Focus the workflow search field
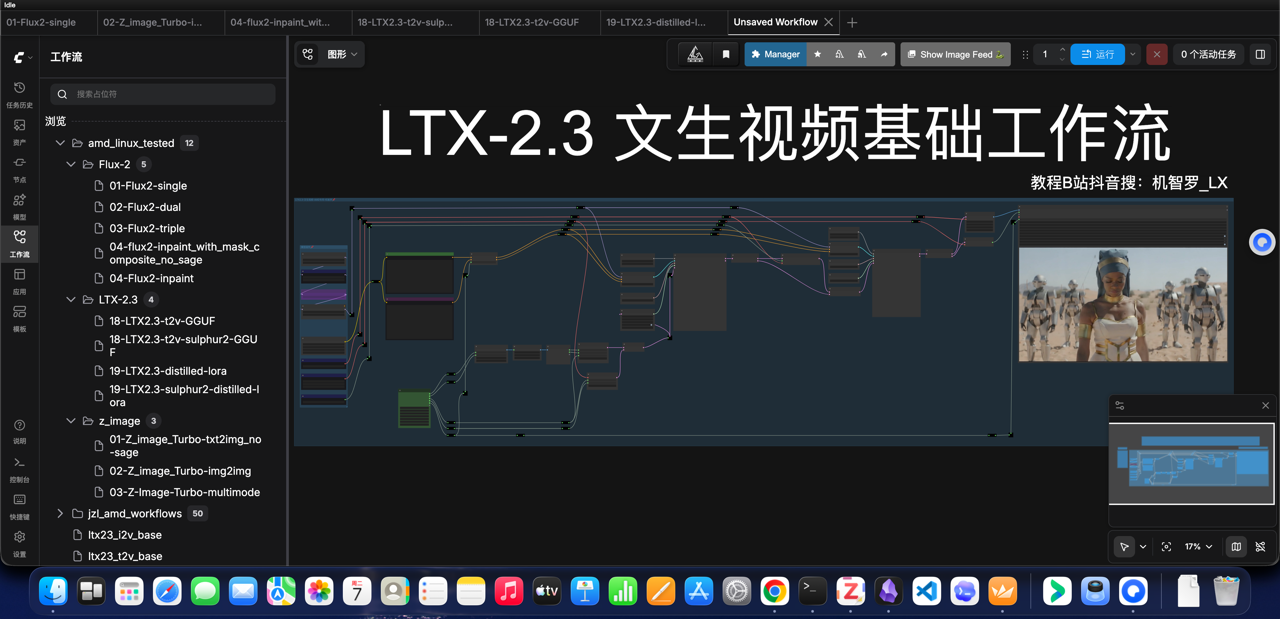 [x=163, y=94]
